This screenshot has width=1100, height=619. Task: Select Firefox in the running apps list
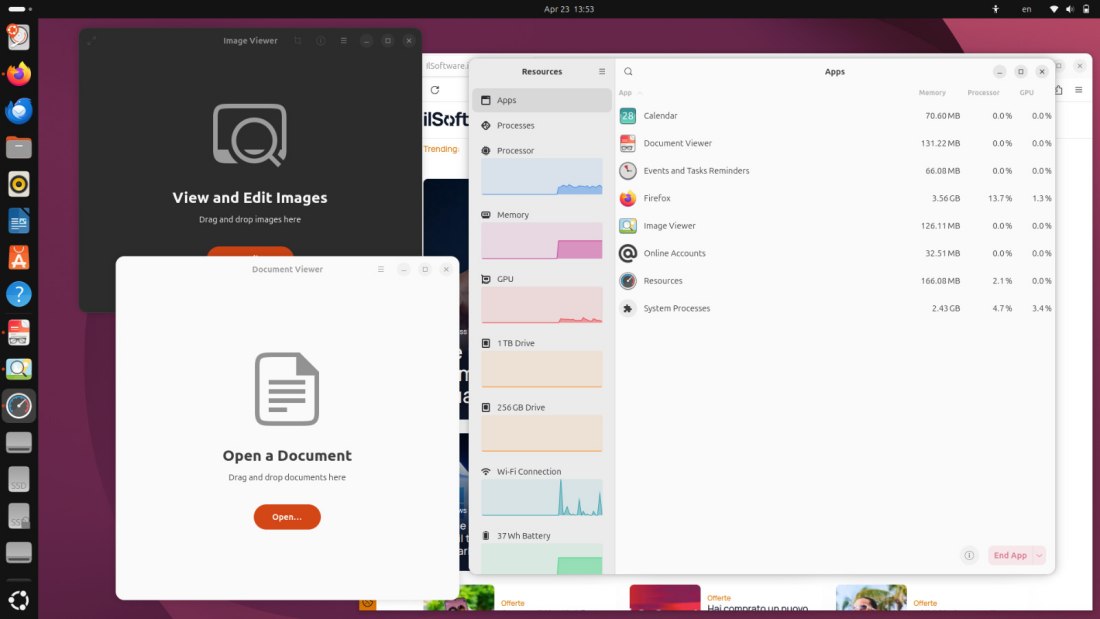coord(657,198)
